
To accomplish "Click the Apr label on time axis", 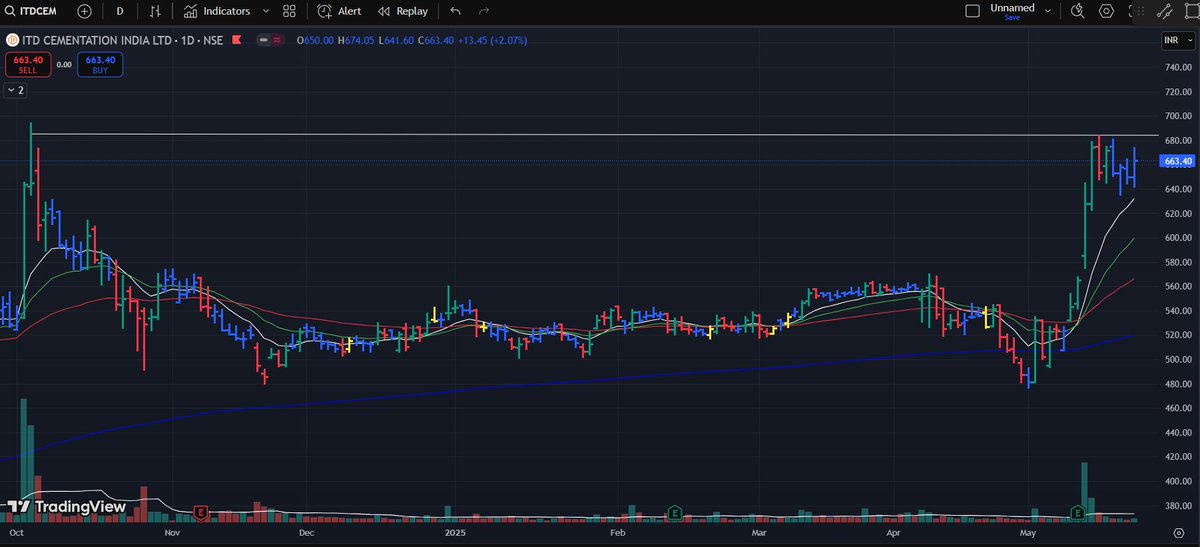I will [x=894, y=533].
